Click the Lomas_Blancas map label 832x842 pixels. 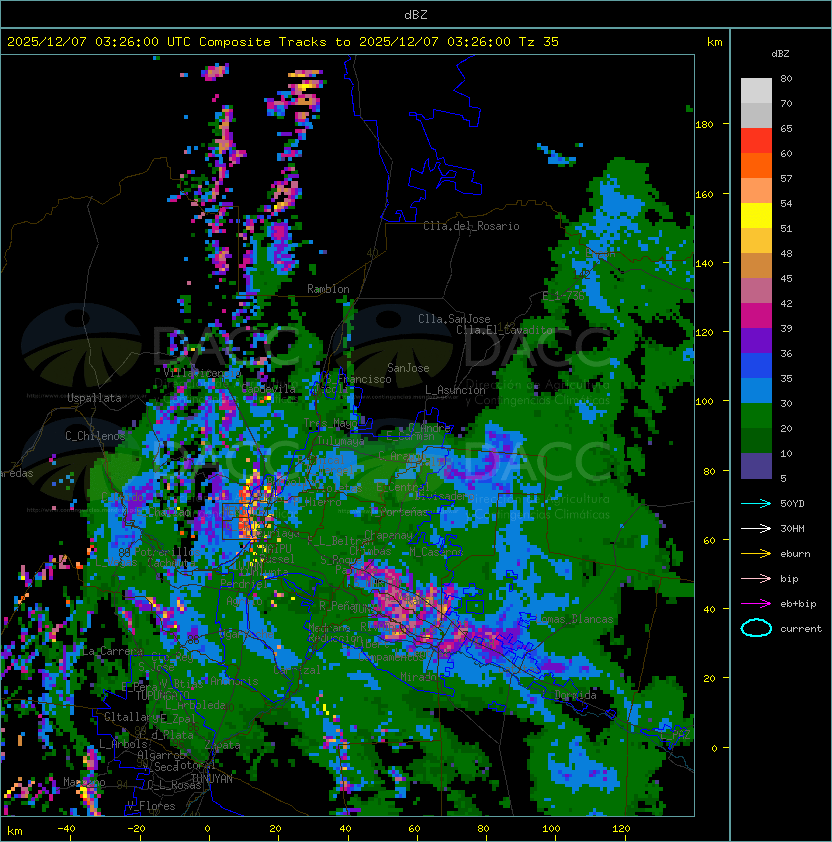point(574,619)
